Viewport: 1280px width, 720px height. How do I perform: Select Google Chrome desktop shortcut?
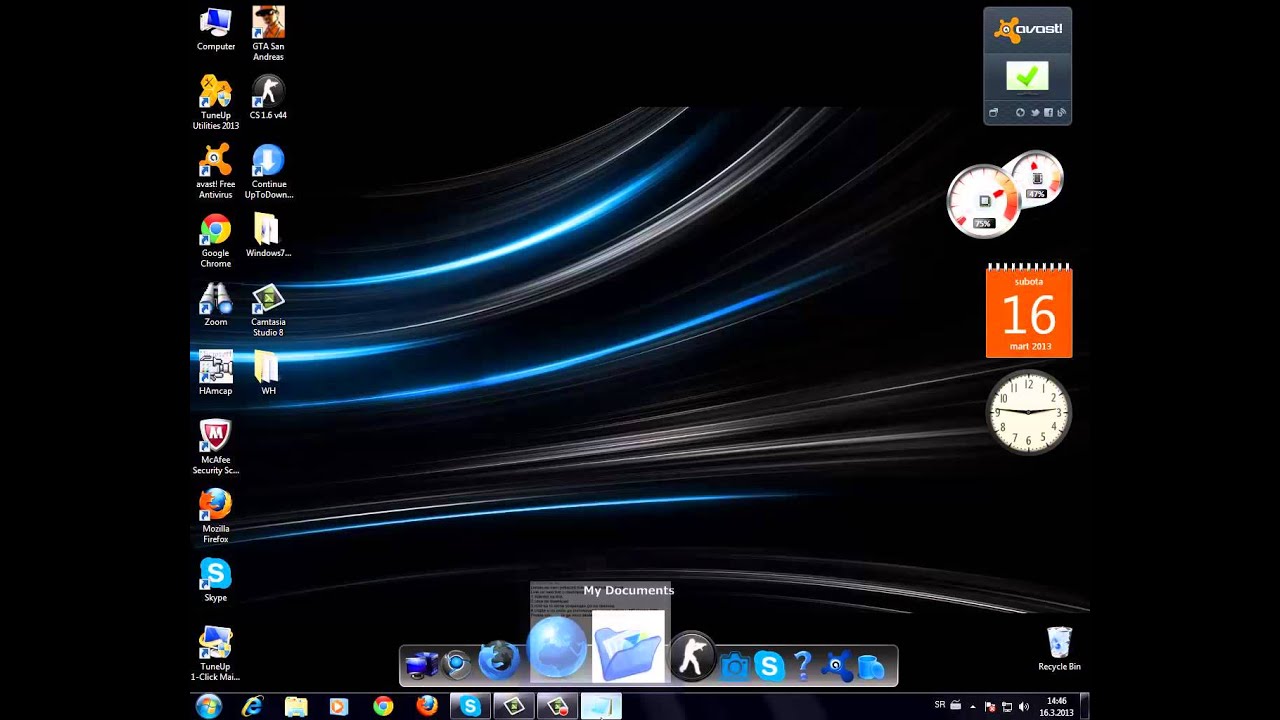pyautogui.click(x=216, y=240)
